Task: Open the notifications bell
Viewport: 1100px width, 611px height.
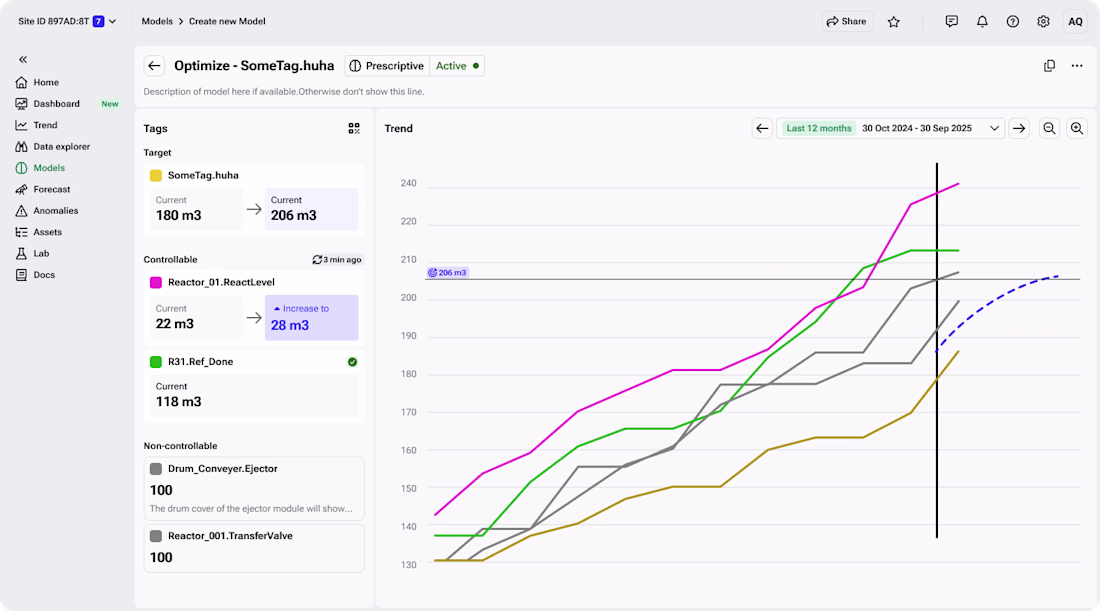Action: [982, 21]
